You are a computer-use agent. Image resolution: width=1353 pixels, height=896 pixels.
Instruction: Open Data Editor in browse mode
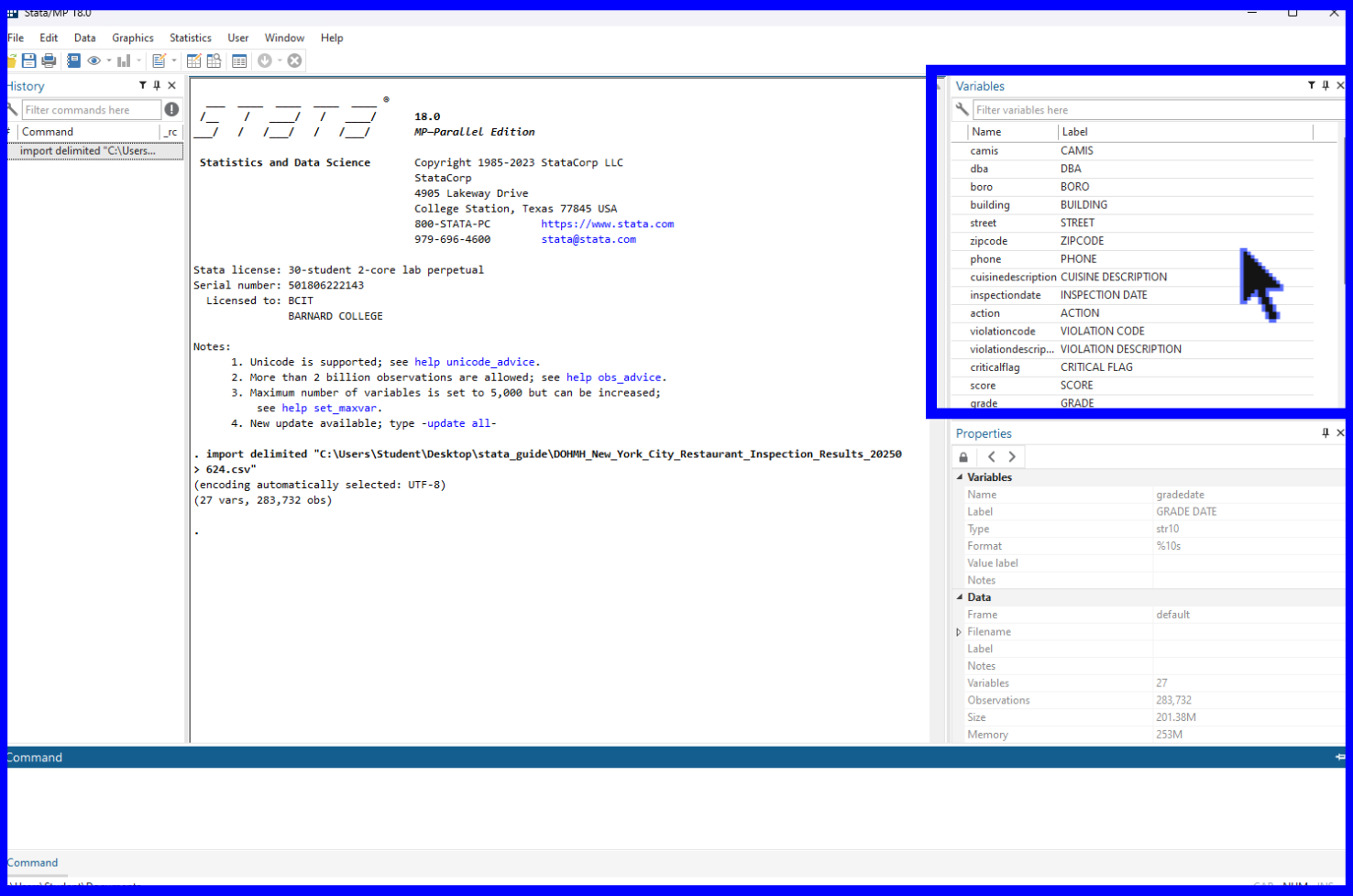pos(214,60)
